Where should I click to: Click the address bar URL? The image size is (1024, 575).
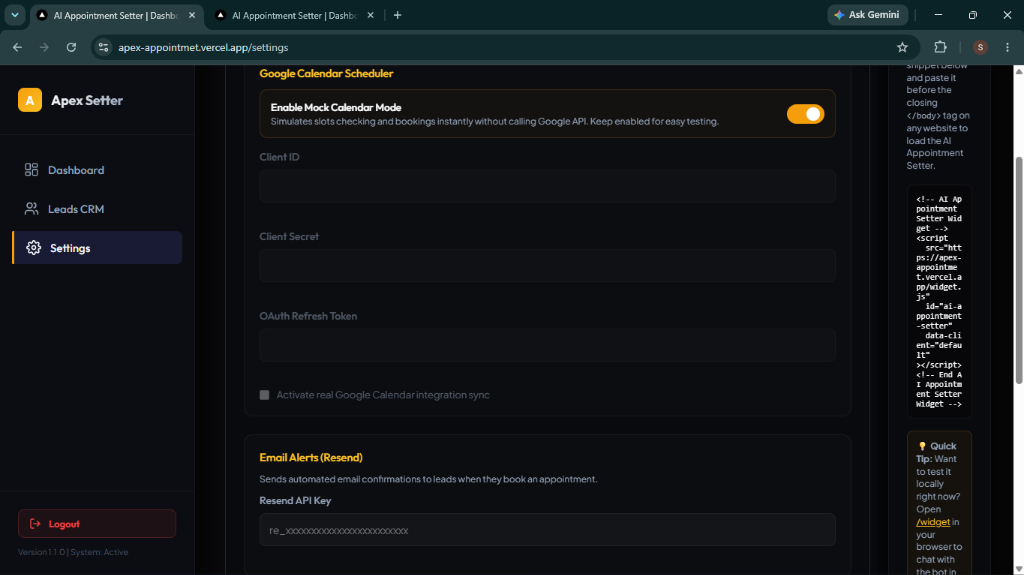203,47
